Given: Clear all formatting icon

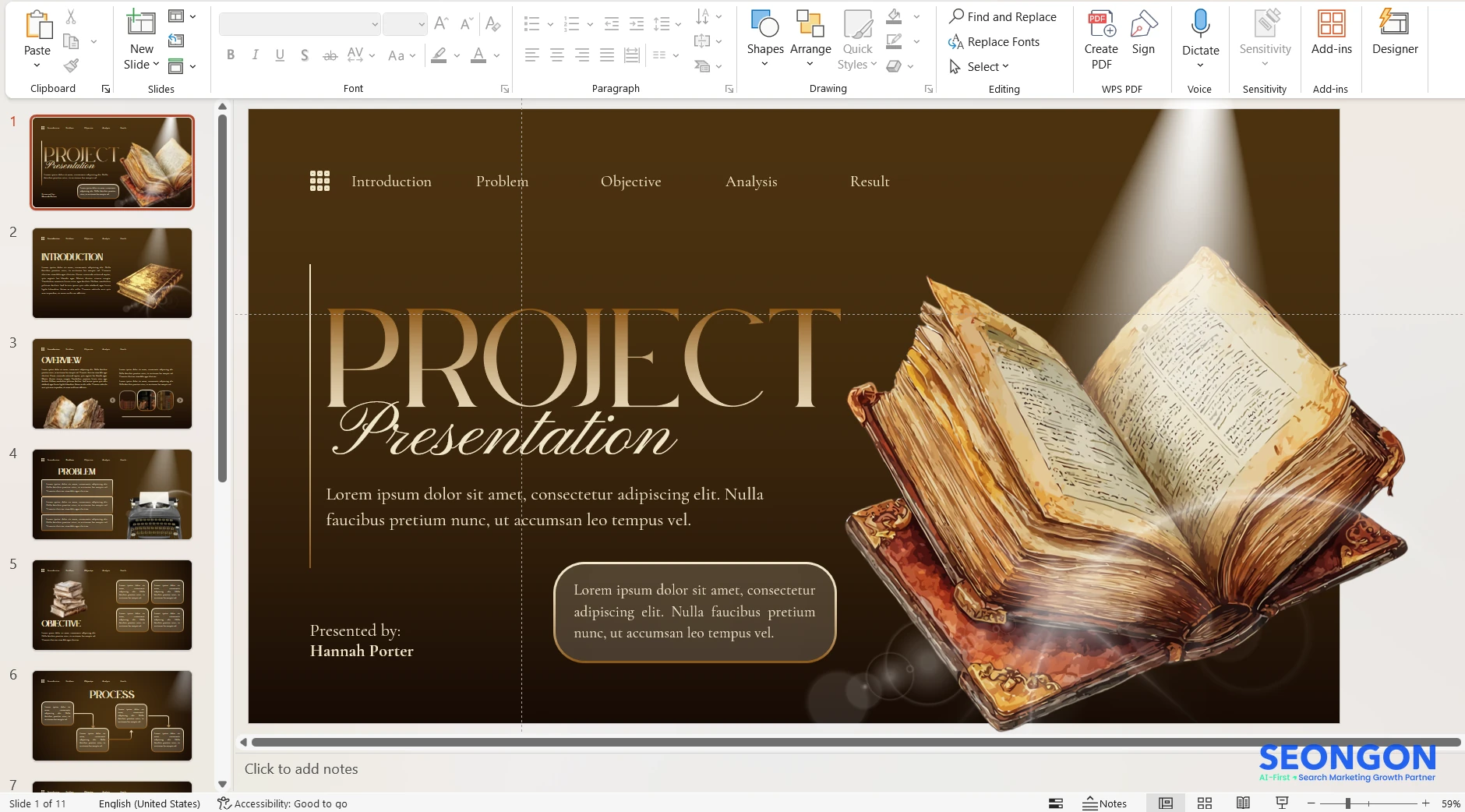Looking at the screenshot, I should (x=492, y=23).
